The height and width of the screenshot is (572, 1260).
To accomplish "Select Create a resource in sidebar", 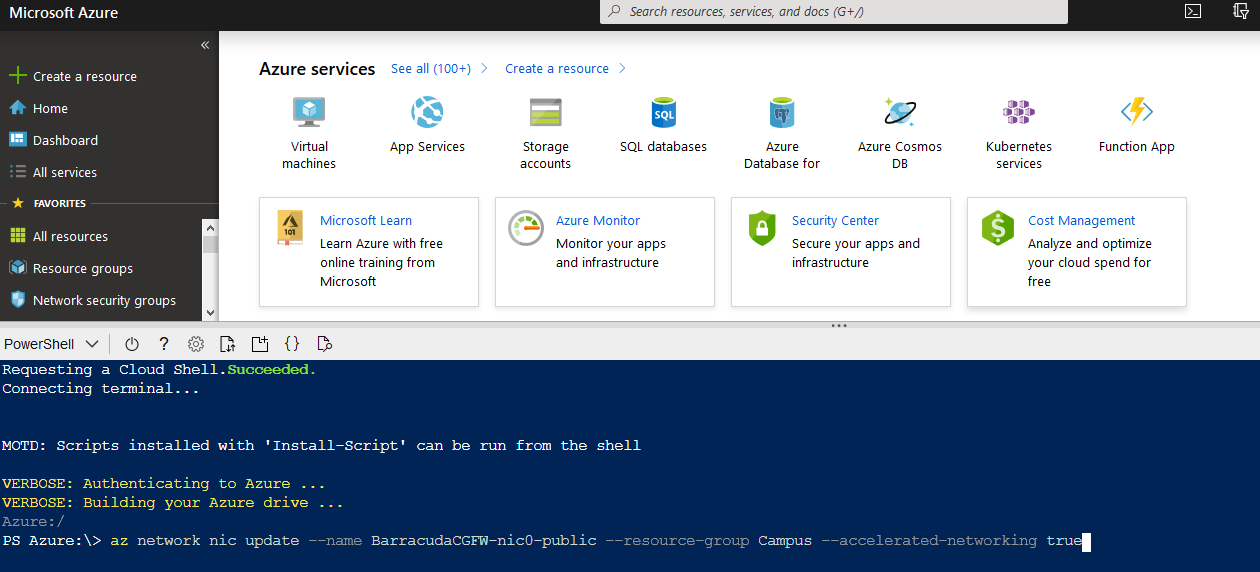I will coord(85,76).
